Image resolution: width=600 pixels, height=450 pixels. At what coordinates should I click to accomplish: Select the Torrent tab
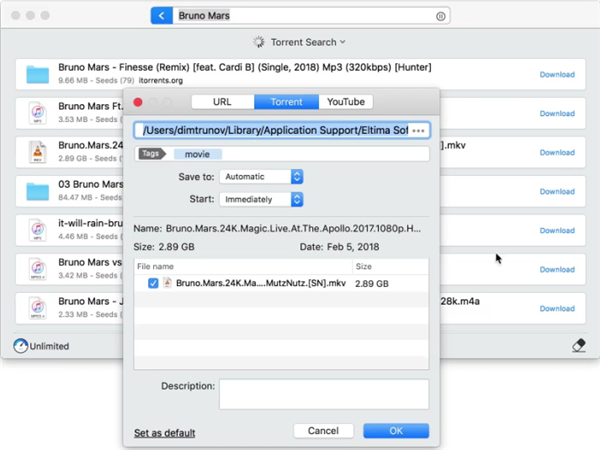[286, 102]
